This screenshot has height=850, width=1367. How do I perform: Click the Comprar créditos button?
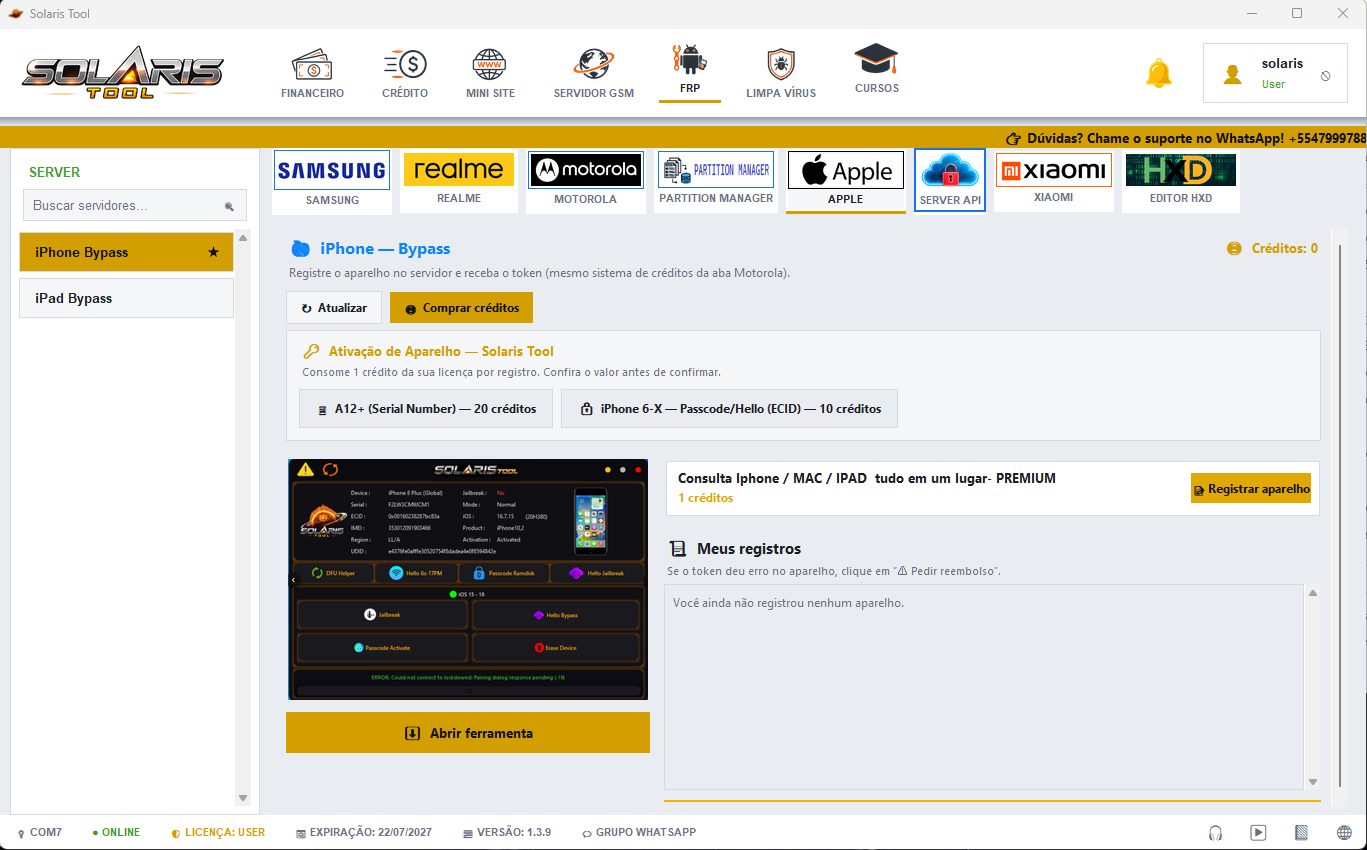point(461,308)
